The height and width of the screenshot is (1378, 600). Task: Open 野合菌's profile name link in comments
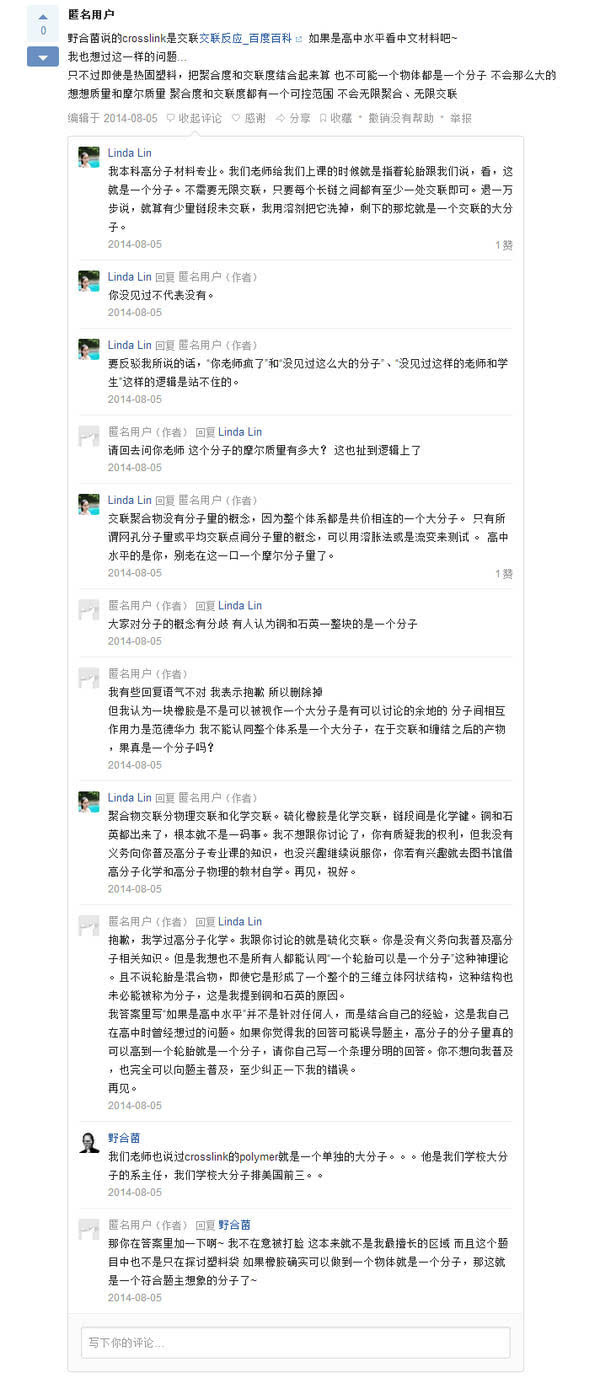[124, 1138]
